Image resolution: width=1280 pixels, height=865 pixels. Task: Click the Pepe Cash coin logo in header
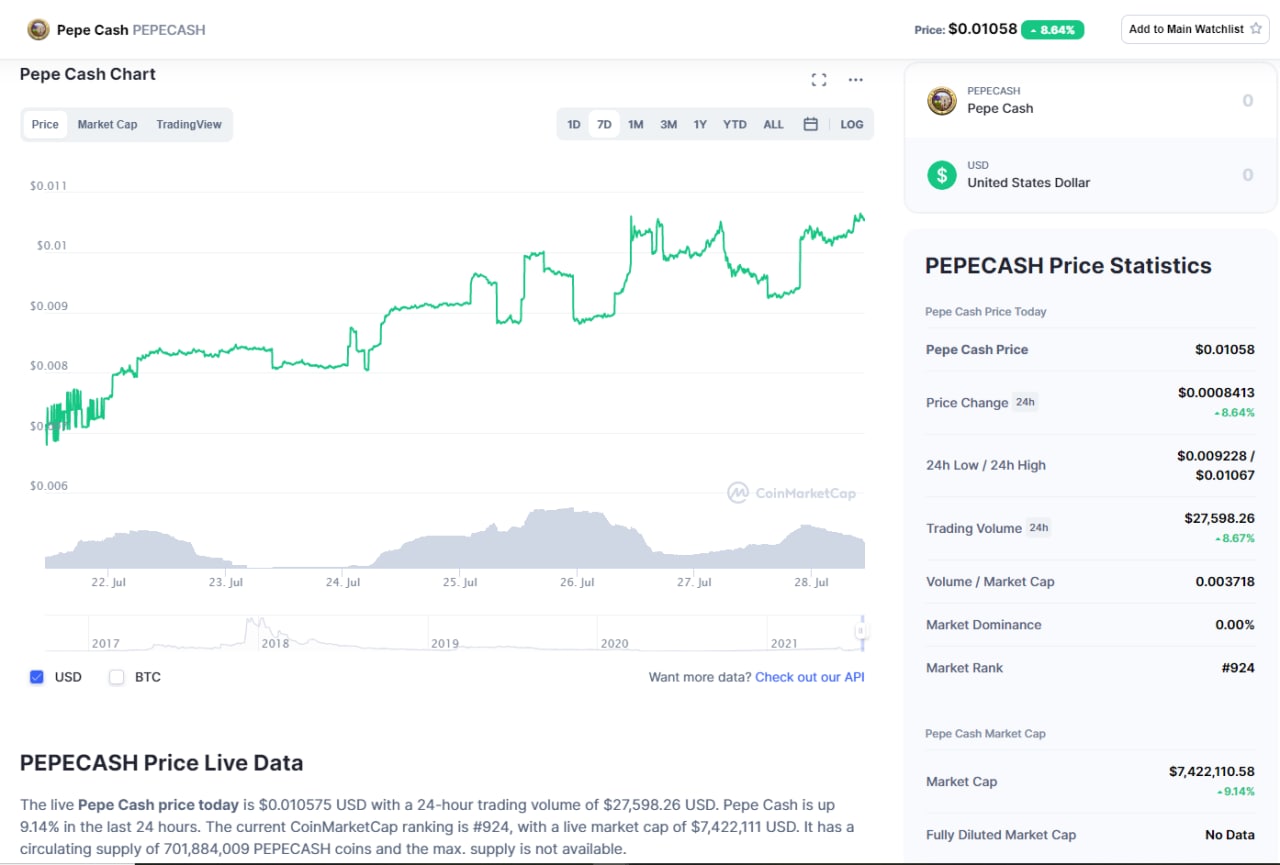pos(38,30)
